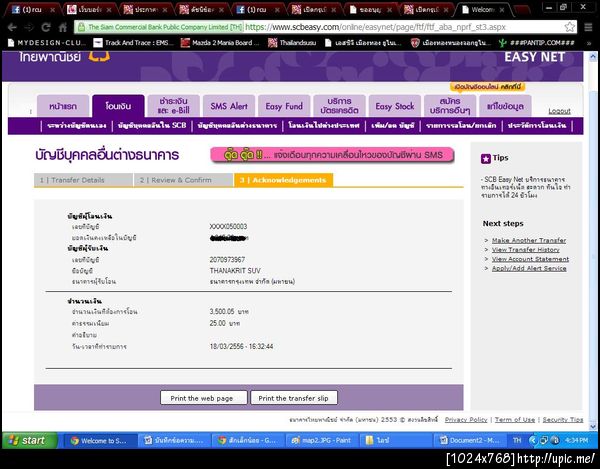Open MYDESIGN-CLU bookmark
This screenshot has height=469, width=600.
tap(47, 43)
